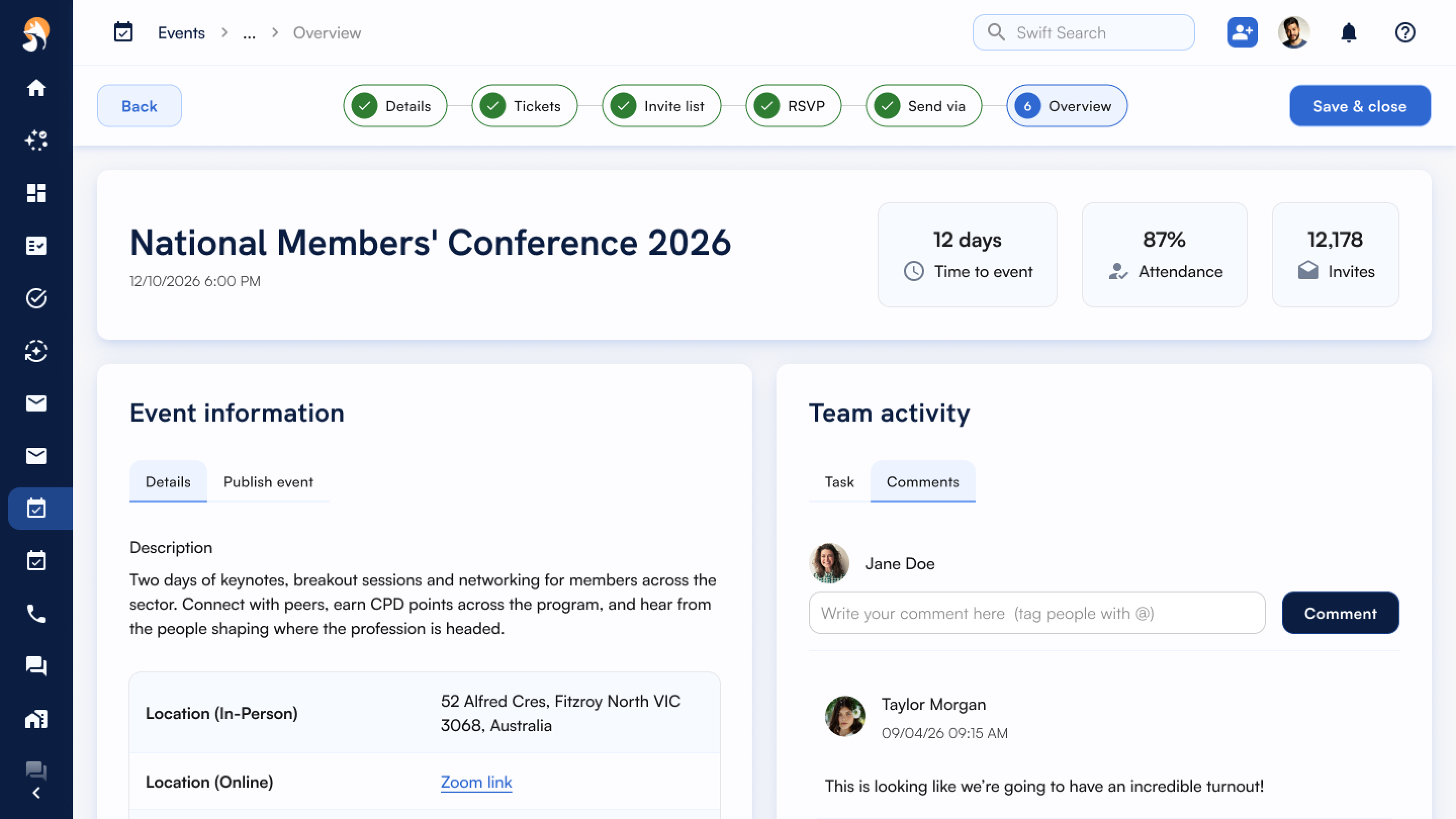Go to the Invite list step
The image size is (1456, 819).
coord(661,106)
